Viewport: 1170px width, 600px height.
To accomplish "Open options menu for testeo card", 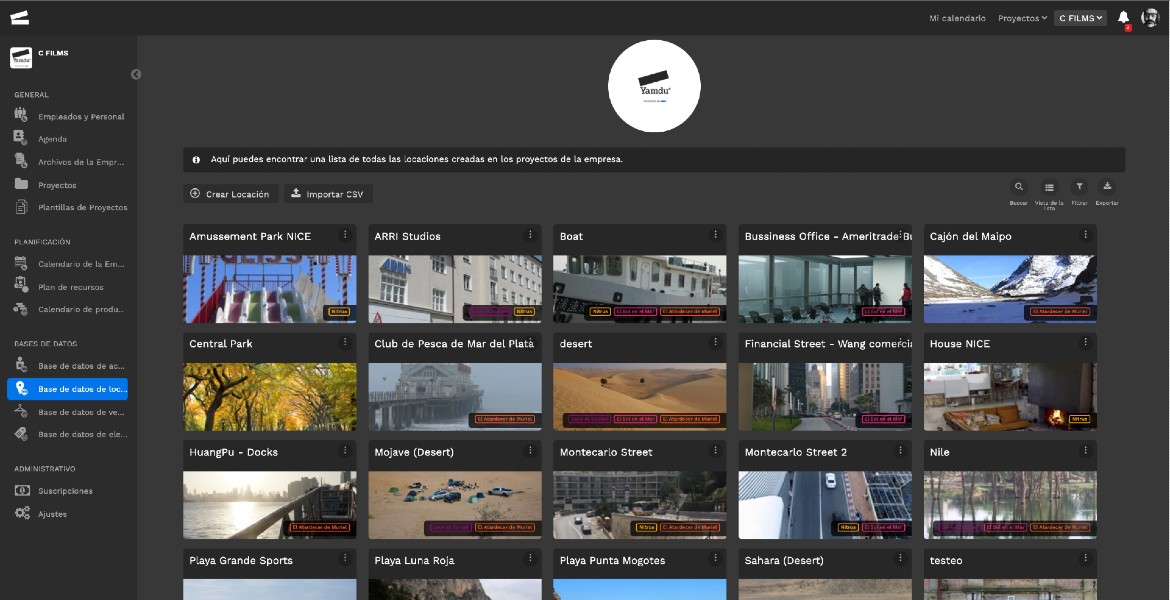I will tap(1085, 559).
